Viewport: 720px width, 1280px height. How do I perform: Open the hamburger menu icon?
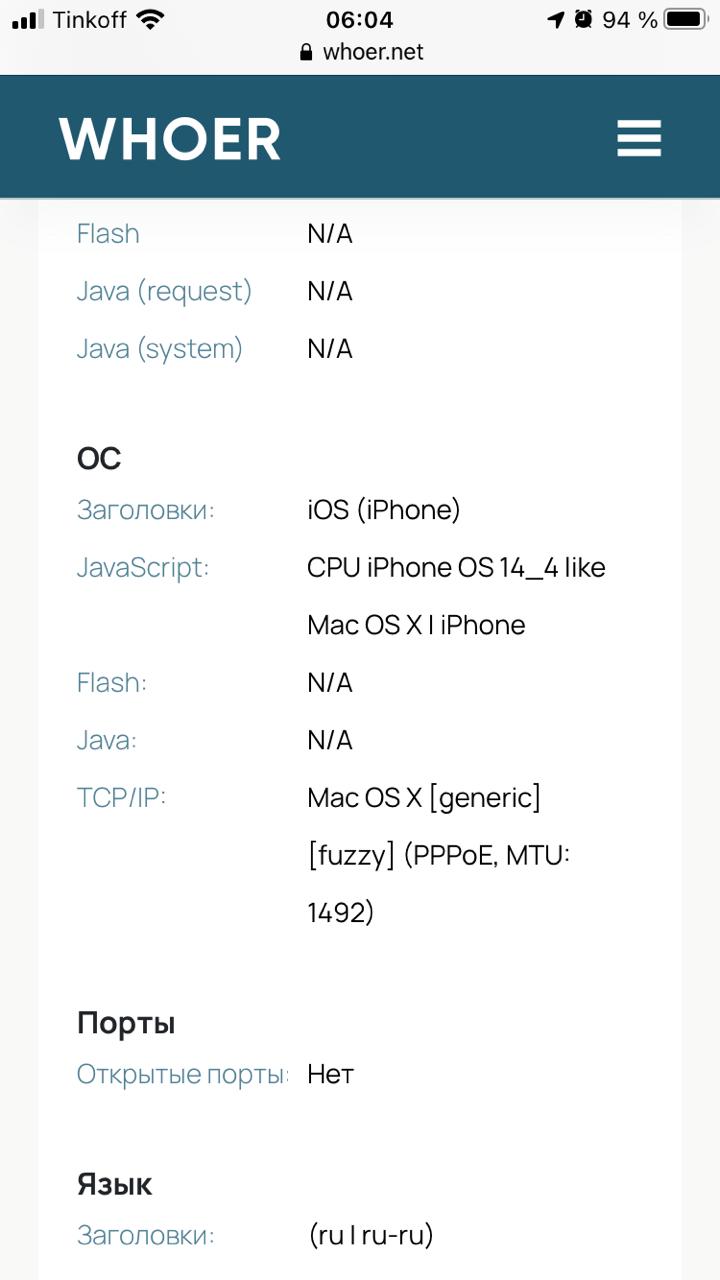pyautogui.click(x=639, y=138)
